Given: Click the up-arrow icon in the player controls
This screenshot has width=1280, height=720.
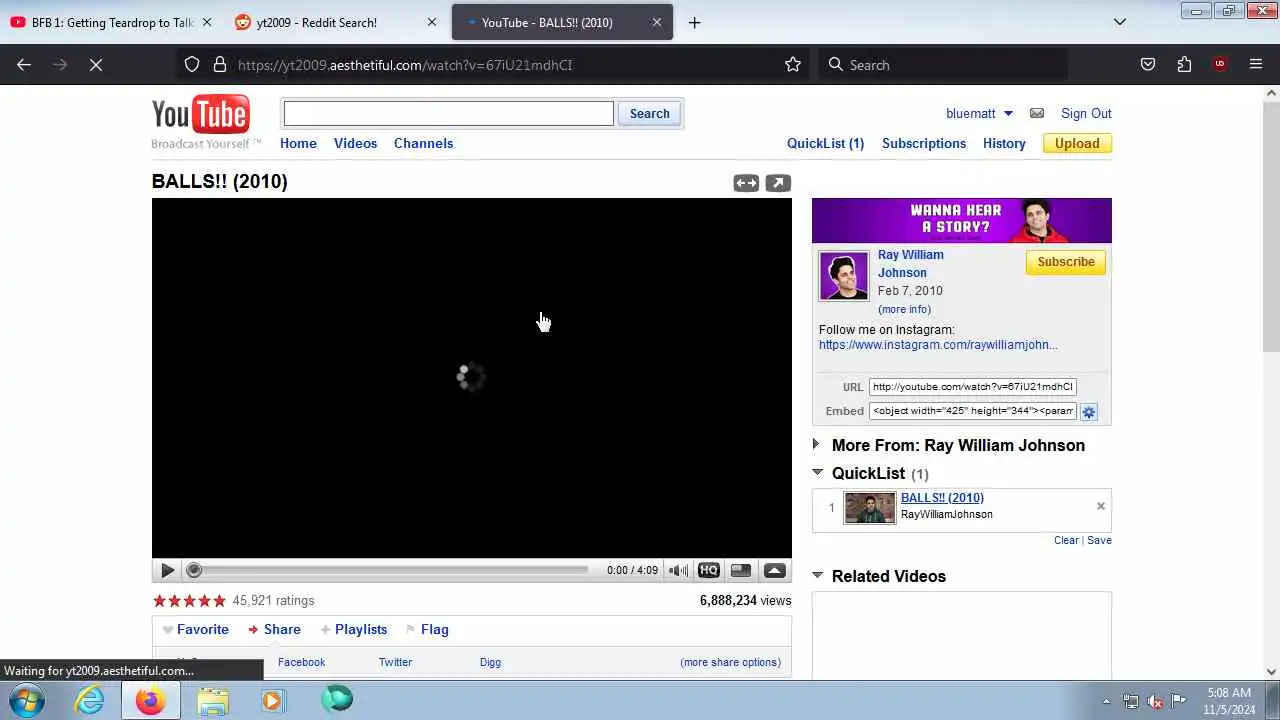Looking at the screenshot, I should pyautogui.click(x=774, y=570).
